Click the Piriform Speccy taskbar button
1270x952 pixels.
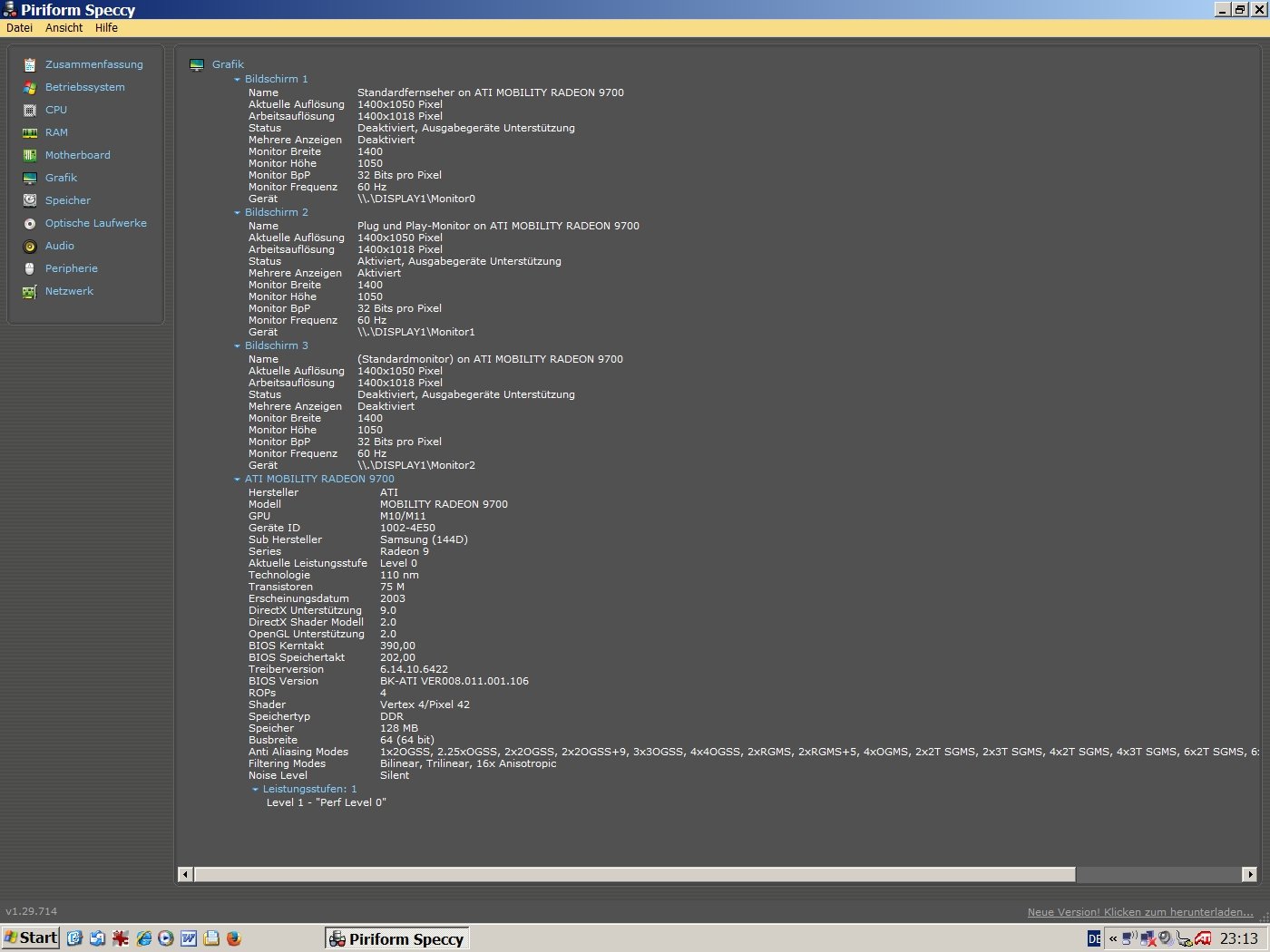(x=396, y=939)
